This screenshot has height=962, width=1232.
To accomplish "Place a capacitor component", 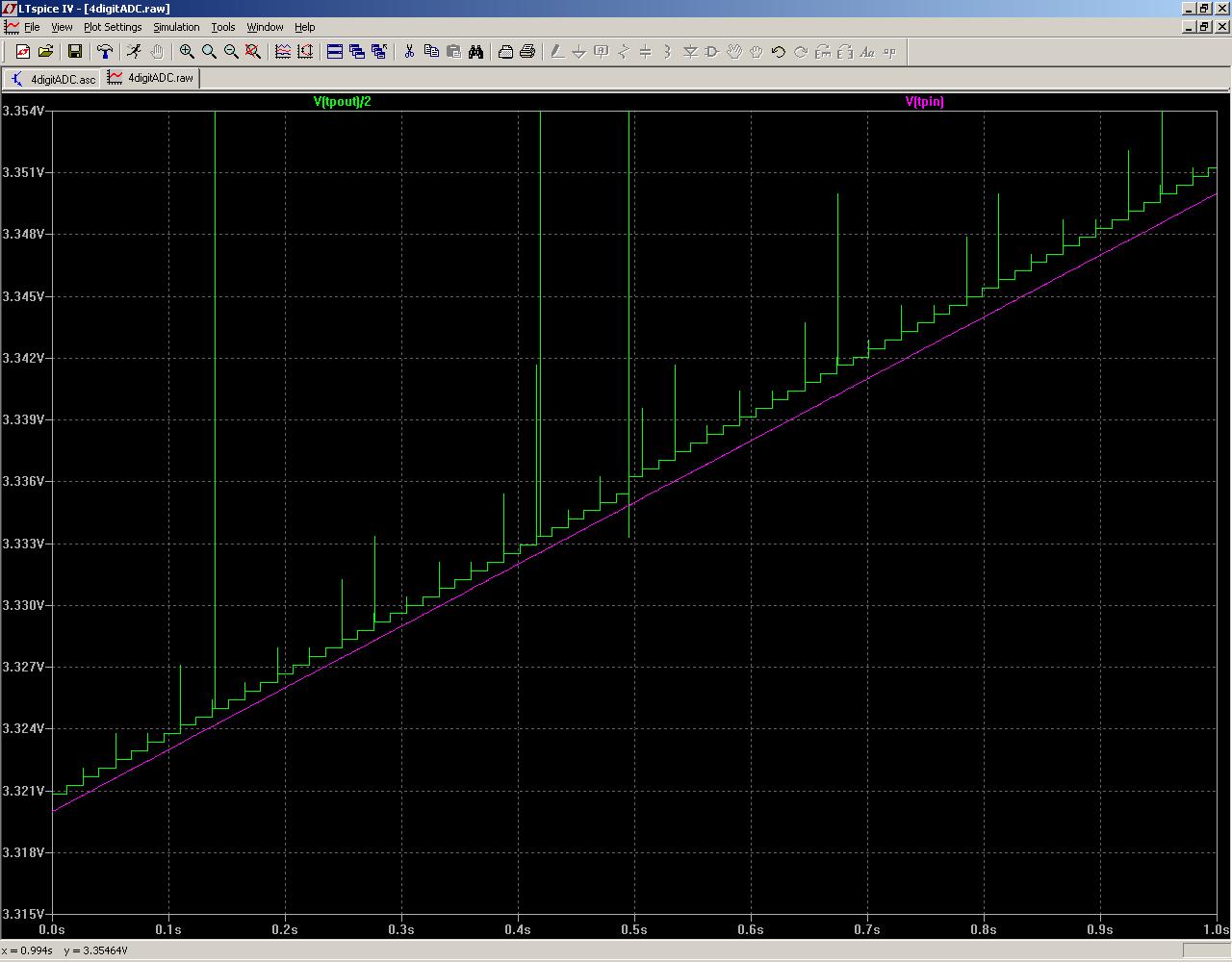I will click(646, 52).
